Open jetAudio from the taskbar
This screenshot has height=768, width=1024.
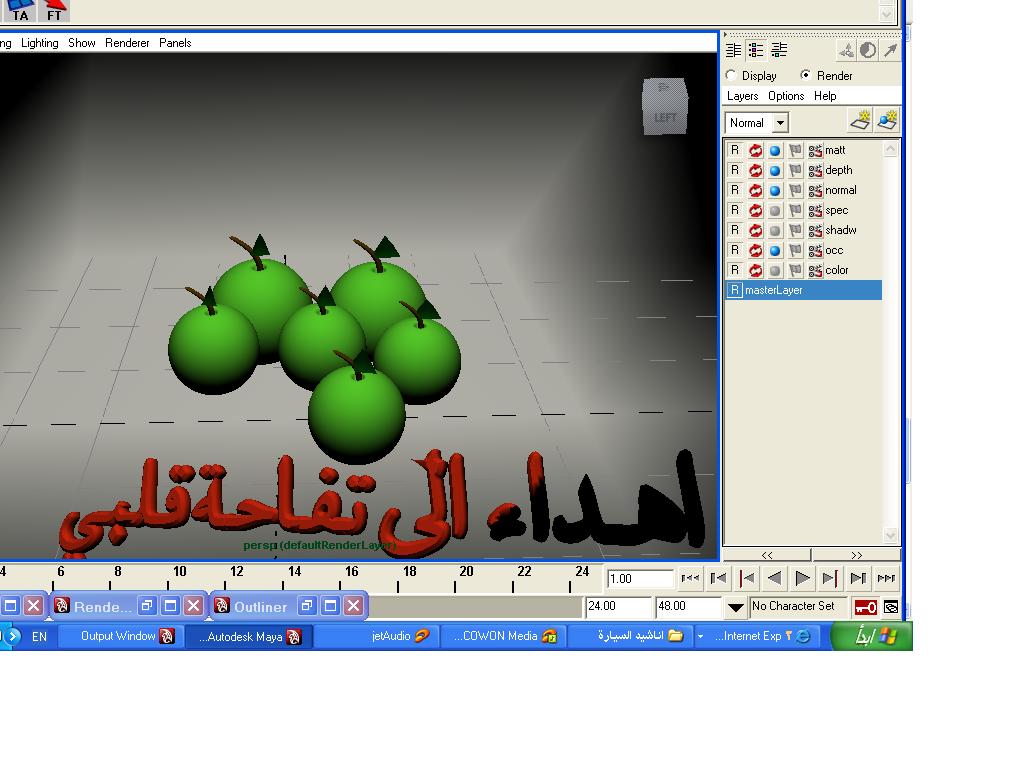coord(376,636)
